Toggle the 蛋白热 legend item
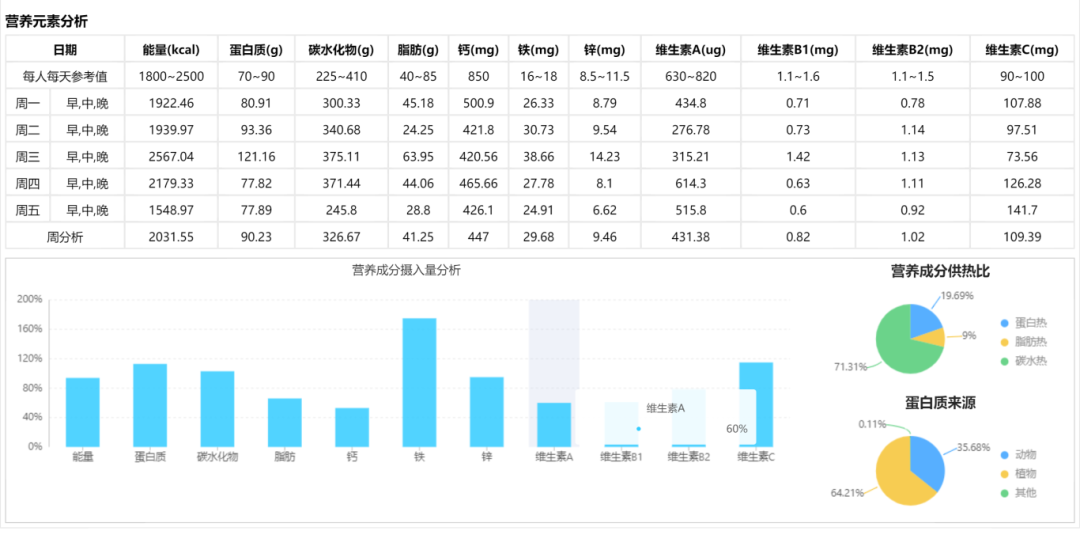 (1024, 322)
